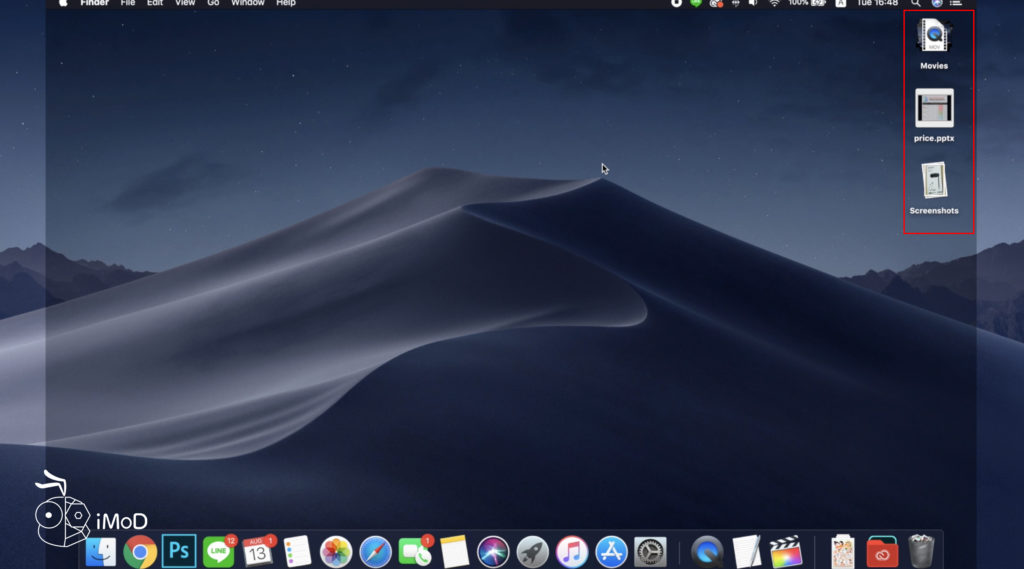Open Finder from the Dock
The width and height of the screenshot is (1024, 569).
(x=101, y=553)
